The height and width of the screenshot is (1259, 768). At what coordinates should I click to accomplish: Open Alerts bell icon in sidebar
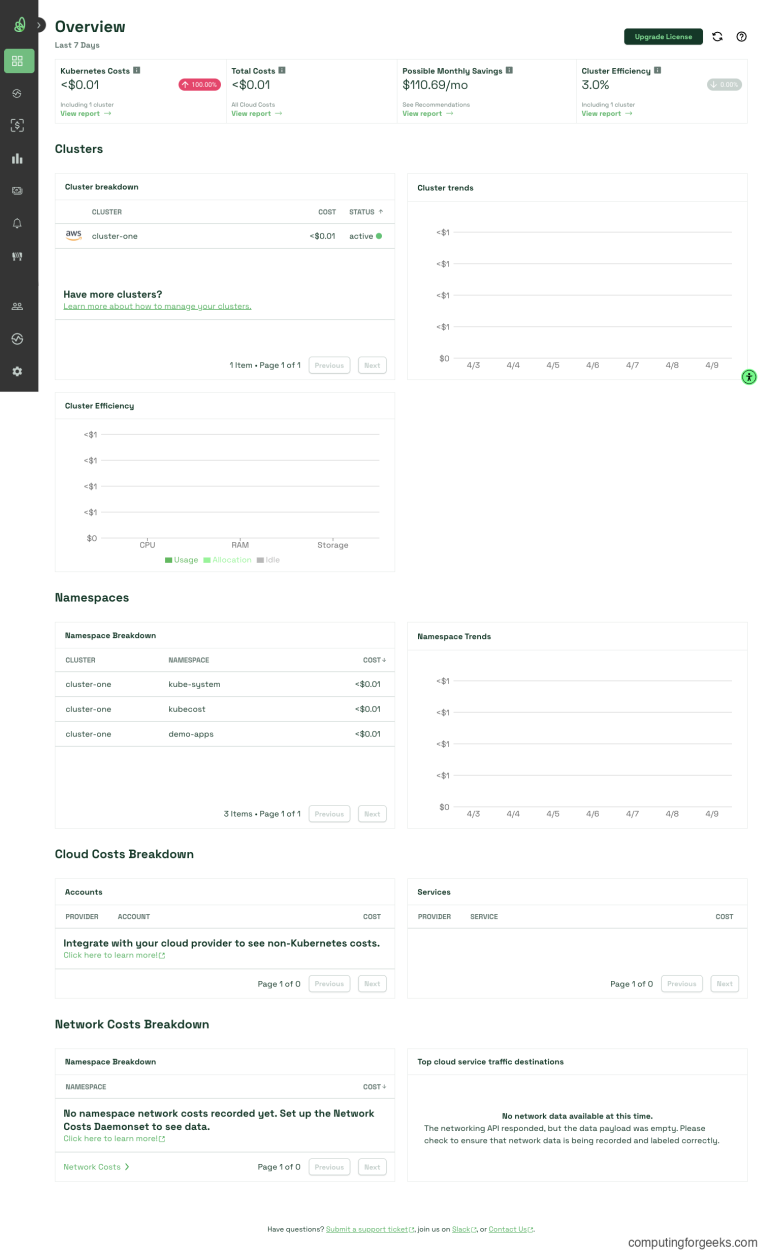pos(18,223)
